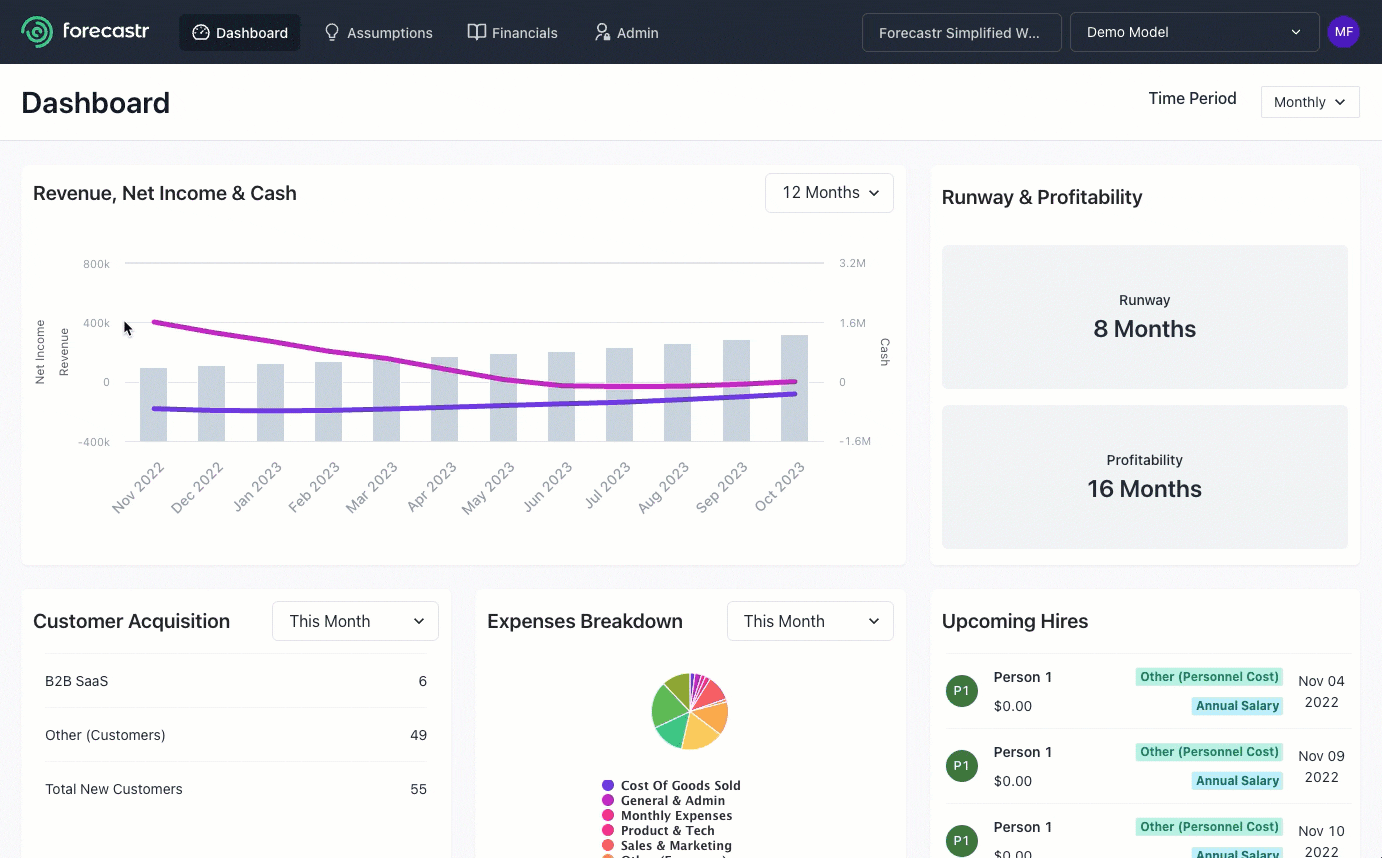The image size is (1382, 858).
Task: Switch to the Admin tab
Action: tap(627, 32)
